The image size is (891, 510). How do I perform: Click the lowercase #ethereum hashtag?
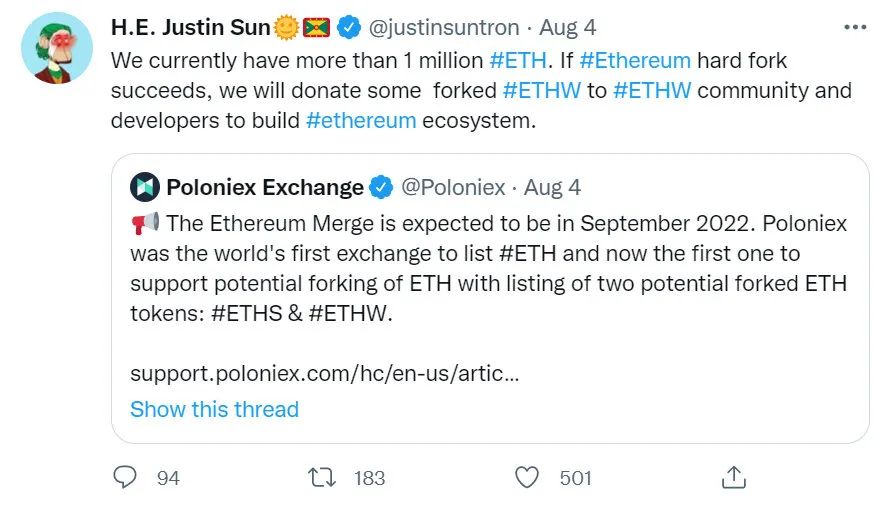pos(361,120)
